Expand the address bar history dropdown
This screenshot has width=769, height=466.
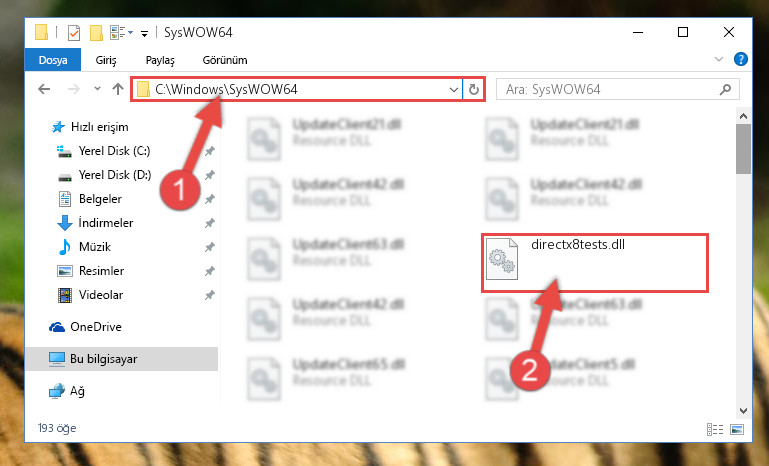[453, 89]
